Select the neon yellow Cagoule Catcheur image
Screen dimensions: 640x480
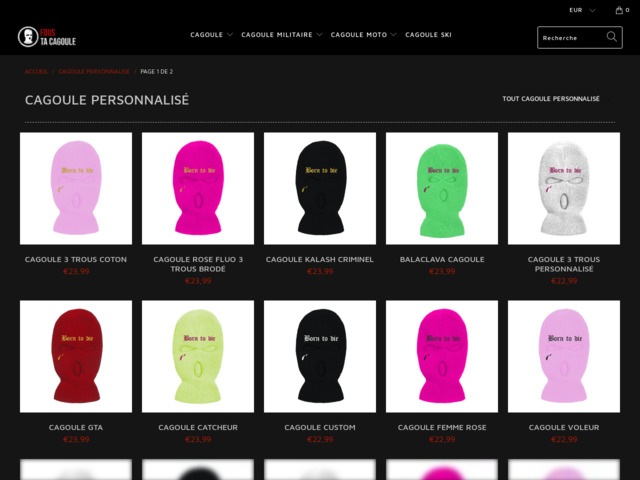point(198,356)
